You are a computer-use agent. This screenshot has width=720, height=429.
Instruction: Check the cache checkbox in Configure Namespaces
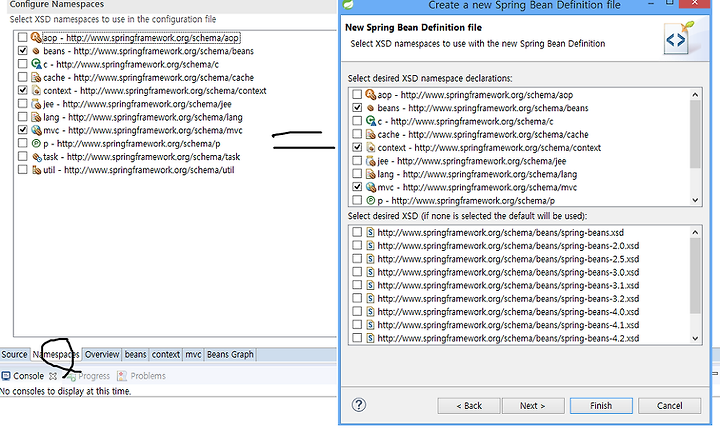point(22,77)
